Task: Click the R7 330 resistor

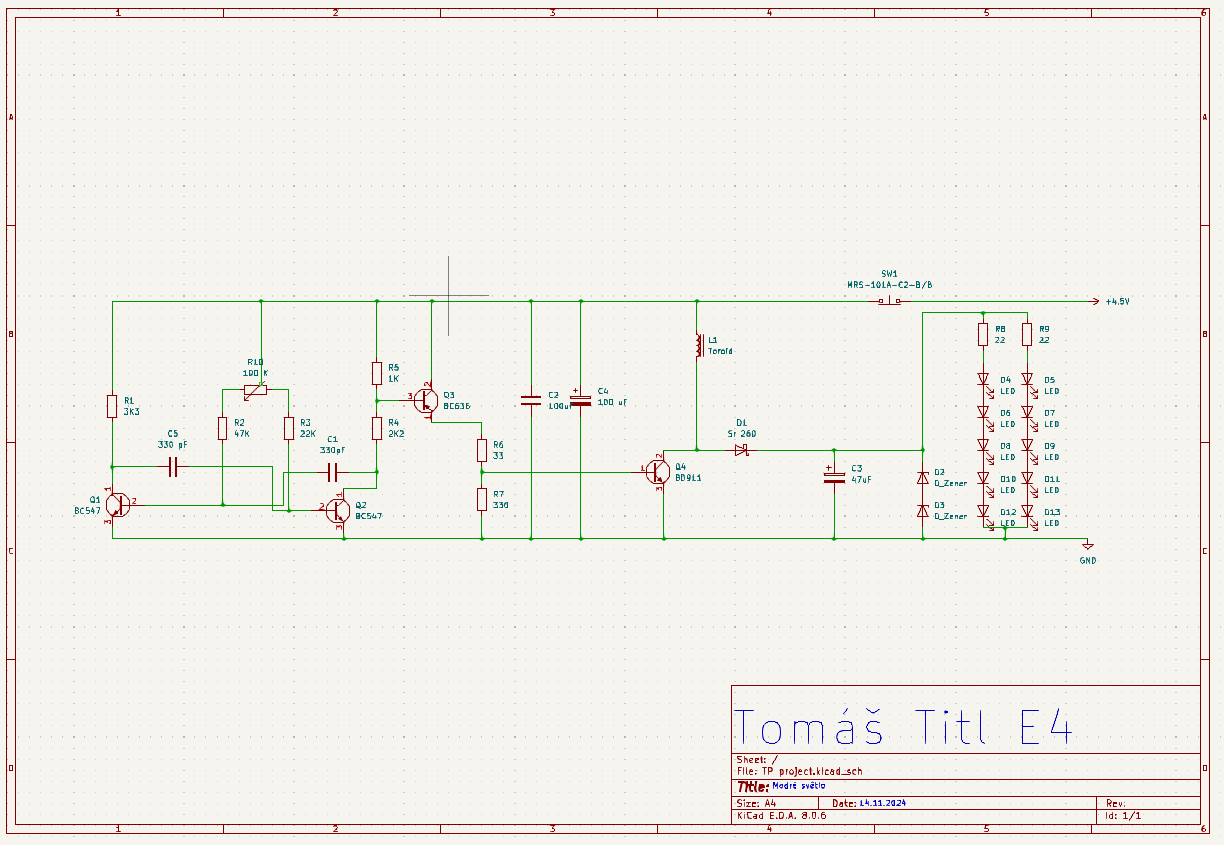Action: (482, 499)
